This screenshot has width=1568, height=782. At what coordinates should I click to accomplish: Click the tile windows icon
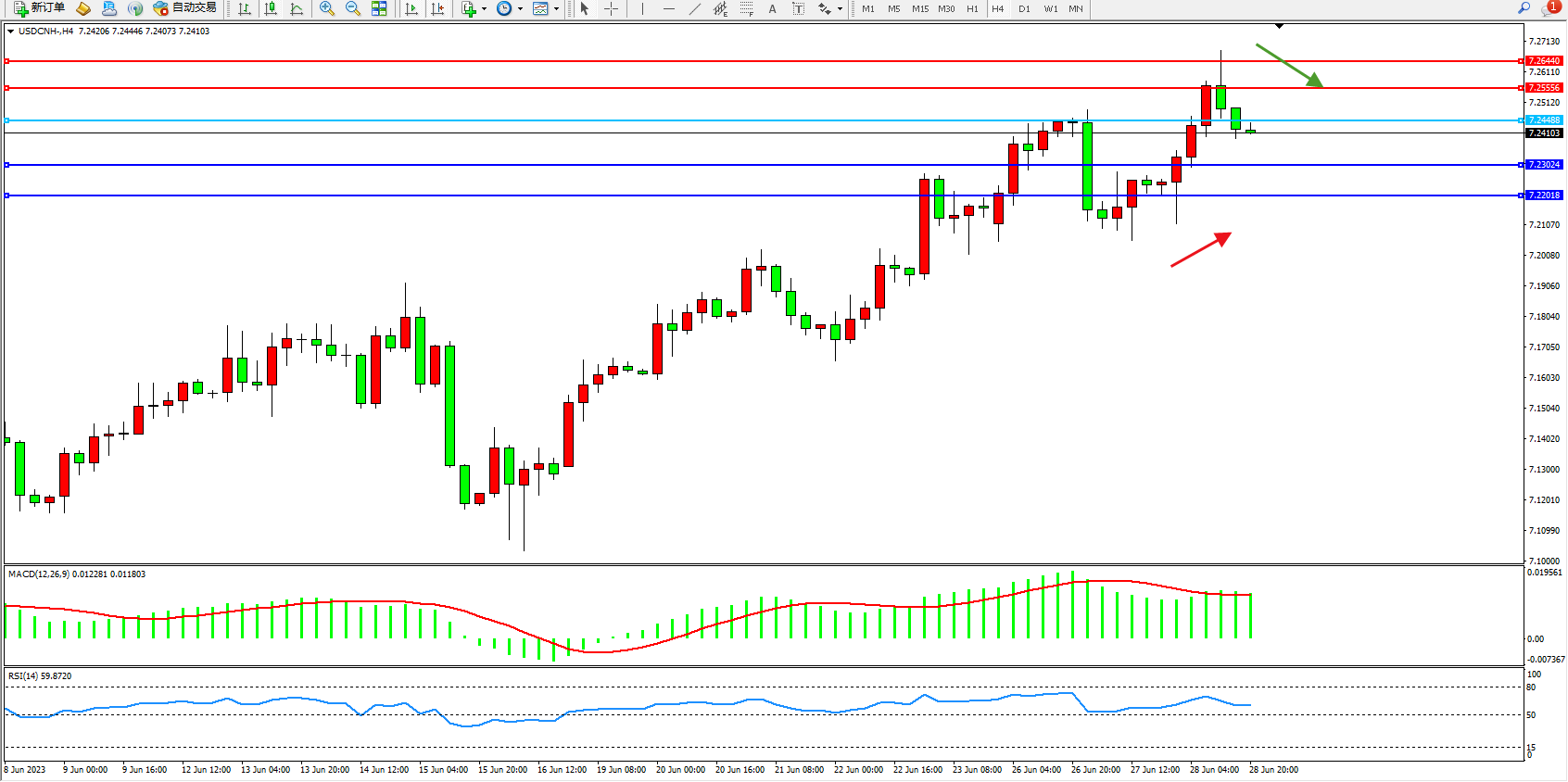coord(379,8)
